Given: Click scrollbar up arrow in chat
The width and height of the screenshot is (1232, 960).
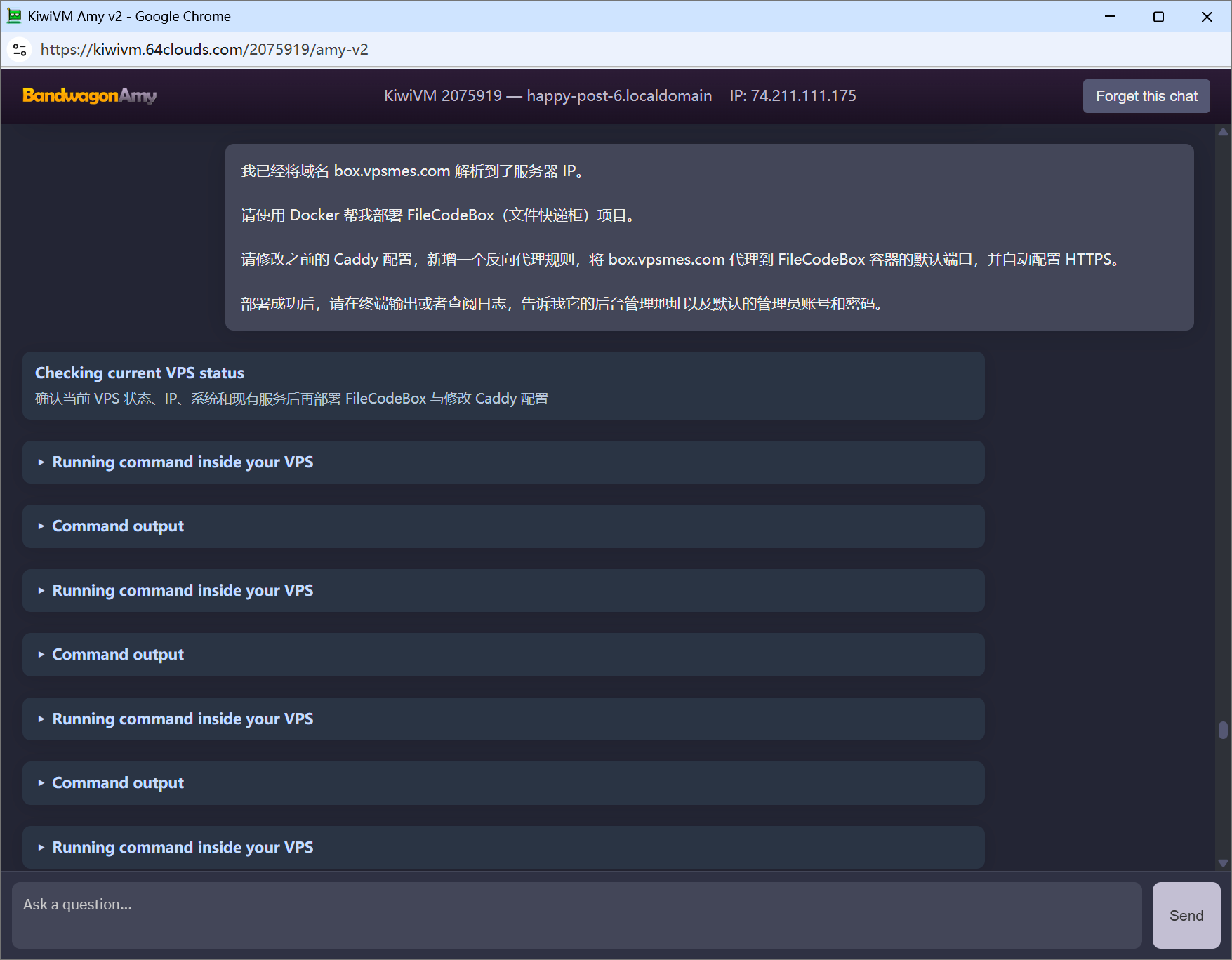Looking at the screenshot, I should click(x=1223, y=132).
